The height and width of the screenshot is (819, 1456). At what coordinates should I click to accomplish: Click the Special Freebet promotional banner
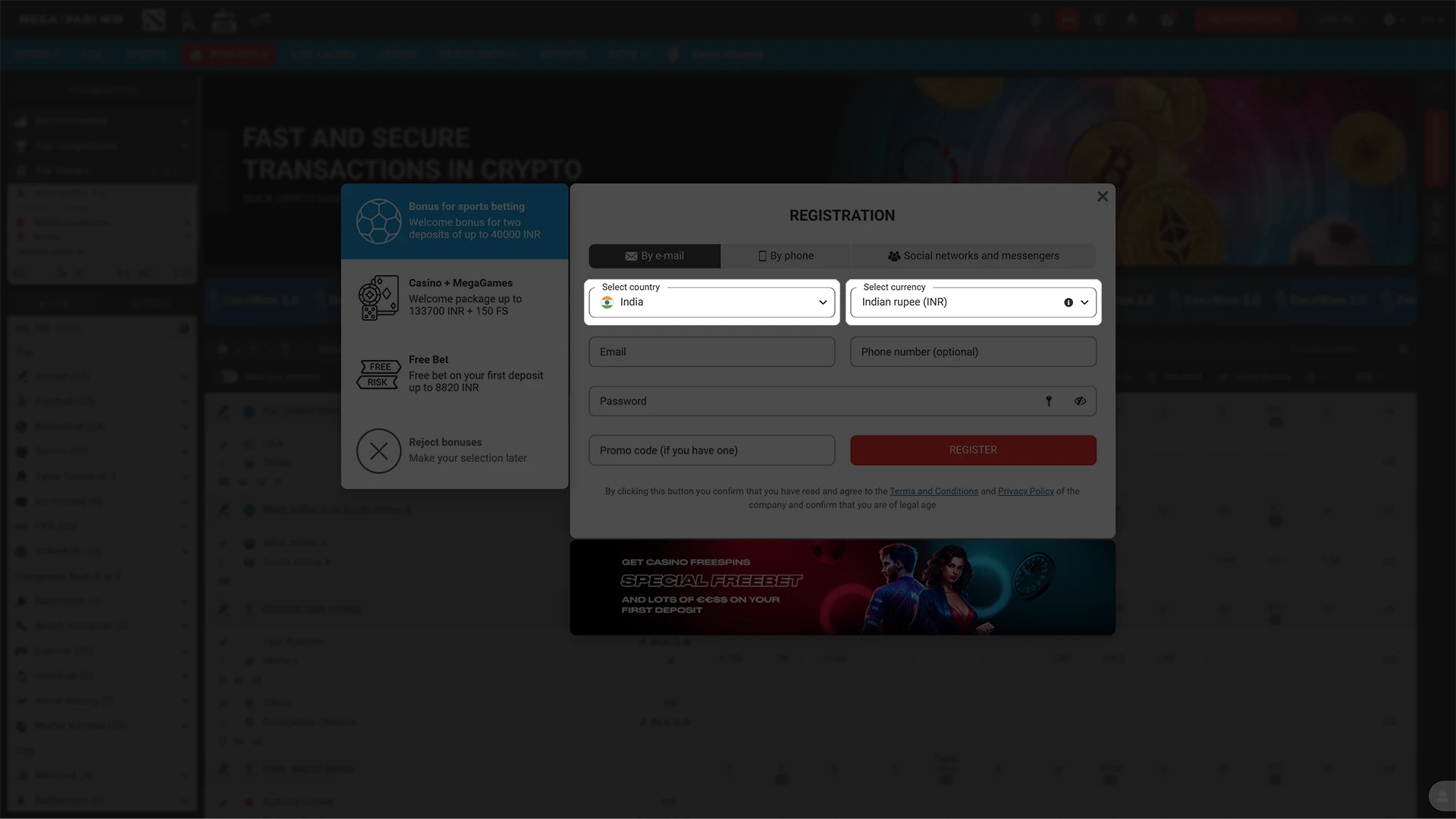842,587
